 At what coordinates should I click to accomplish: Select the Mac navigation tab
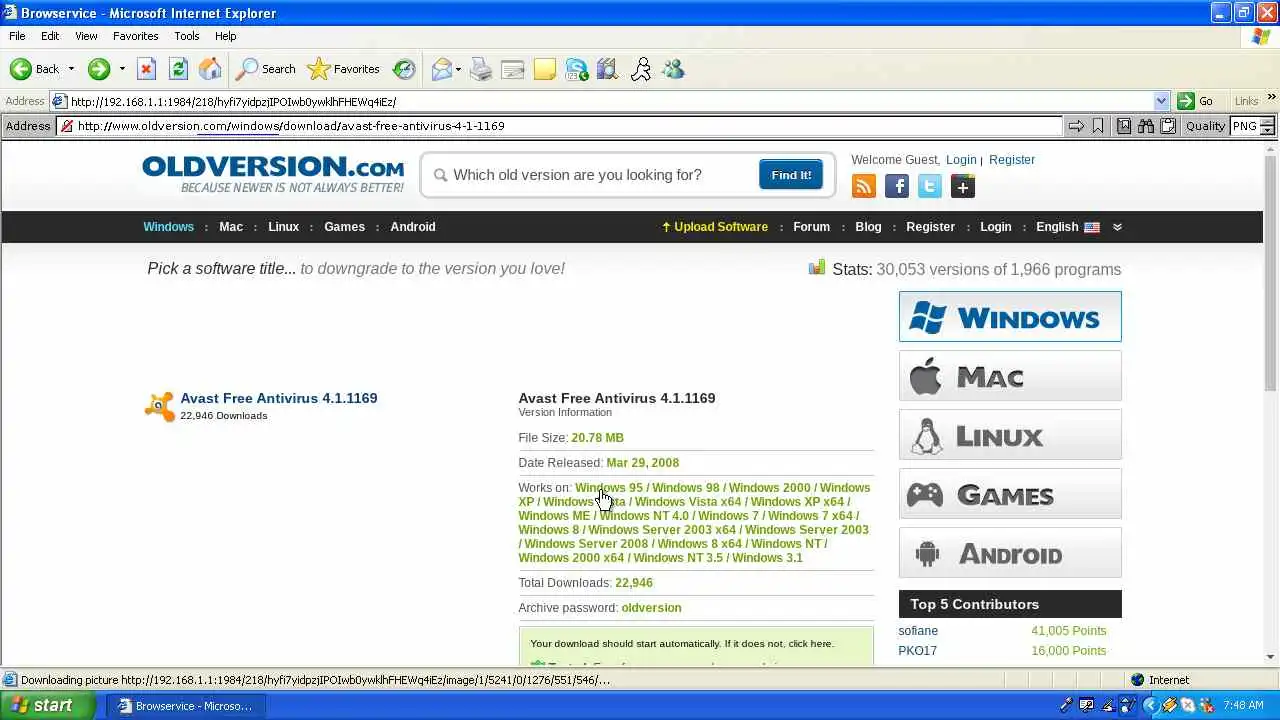pyautogui.click(x=231, y=227)
